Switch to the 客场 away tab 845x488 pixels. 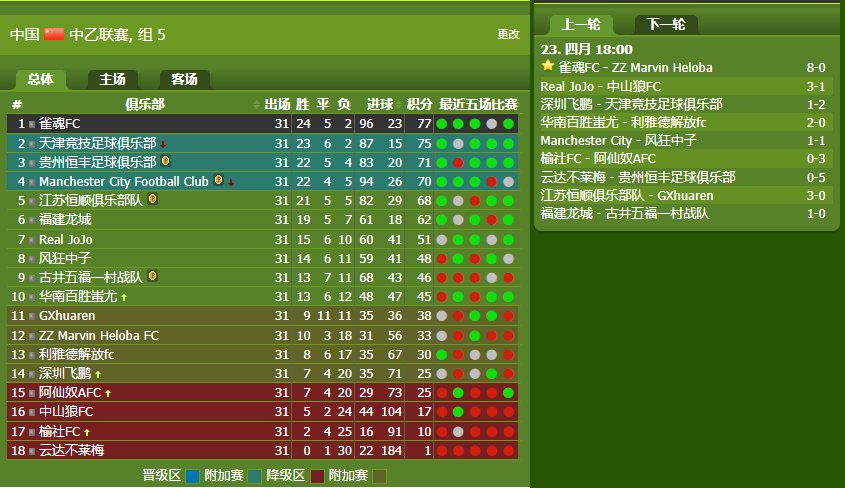(x=184, y=79)
